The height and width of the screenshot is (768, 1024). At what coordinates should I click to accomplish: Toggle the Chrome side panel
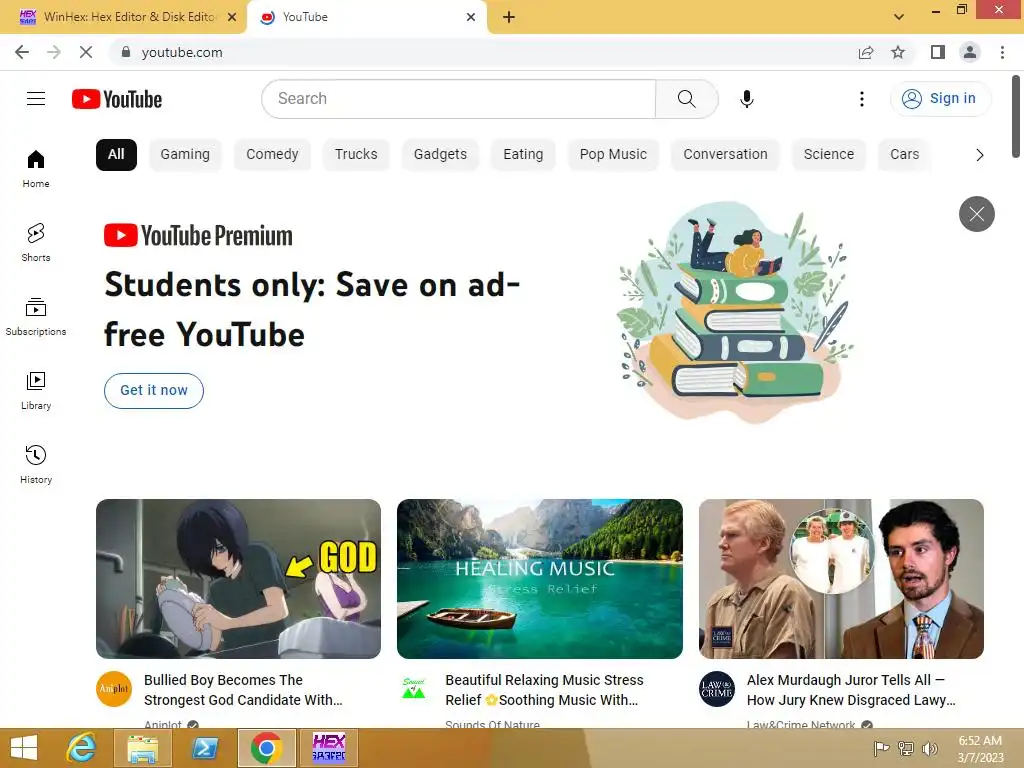tap(938, 52)
